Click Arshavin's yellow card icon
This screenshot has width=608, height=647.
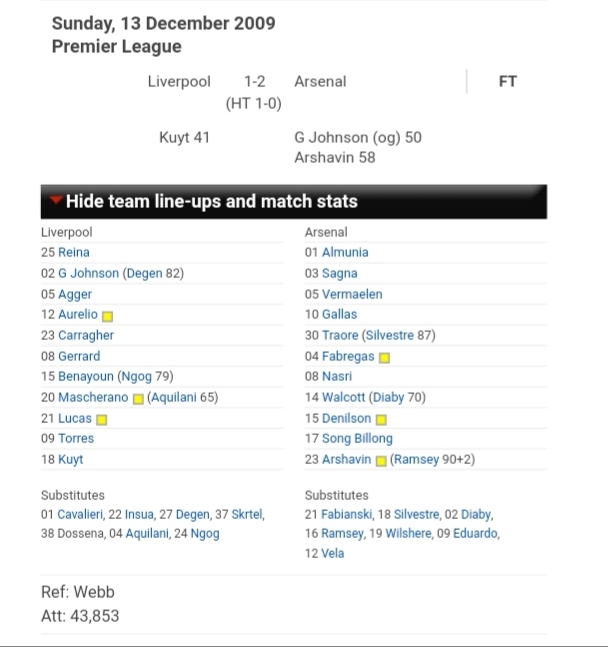[x=381, y=461]
